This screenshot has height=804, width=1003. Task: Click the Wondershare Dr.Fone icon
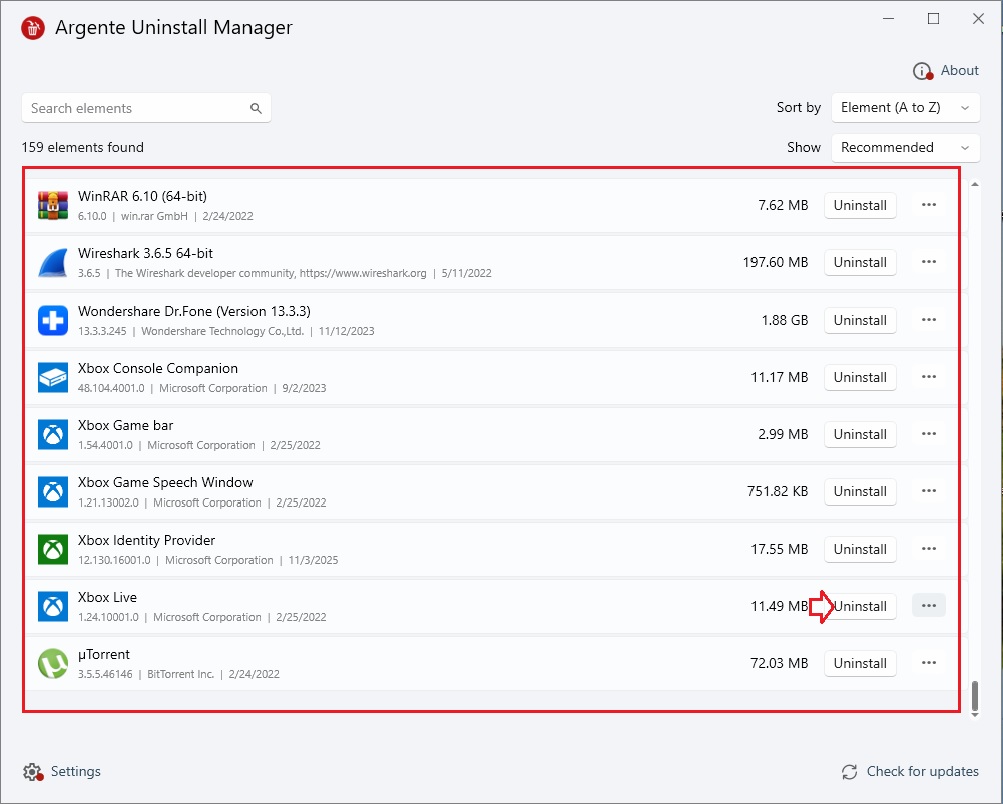coord(53,320)
